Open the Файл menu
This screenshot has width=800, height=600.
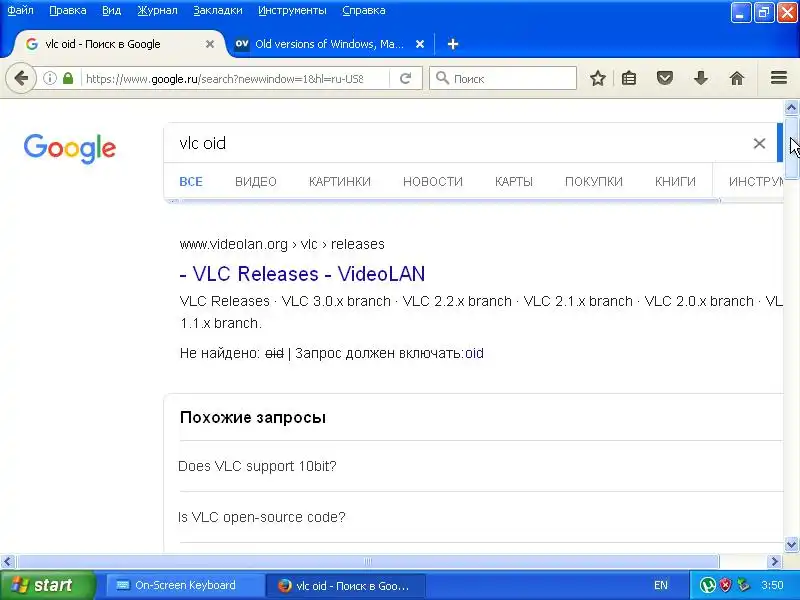[x=20, y=10]
